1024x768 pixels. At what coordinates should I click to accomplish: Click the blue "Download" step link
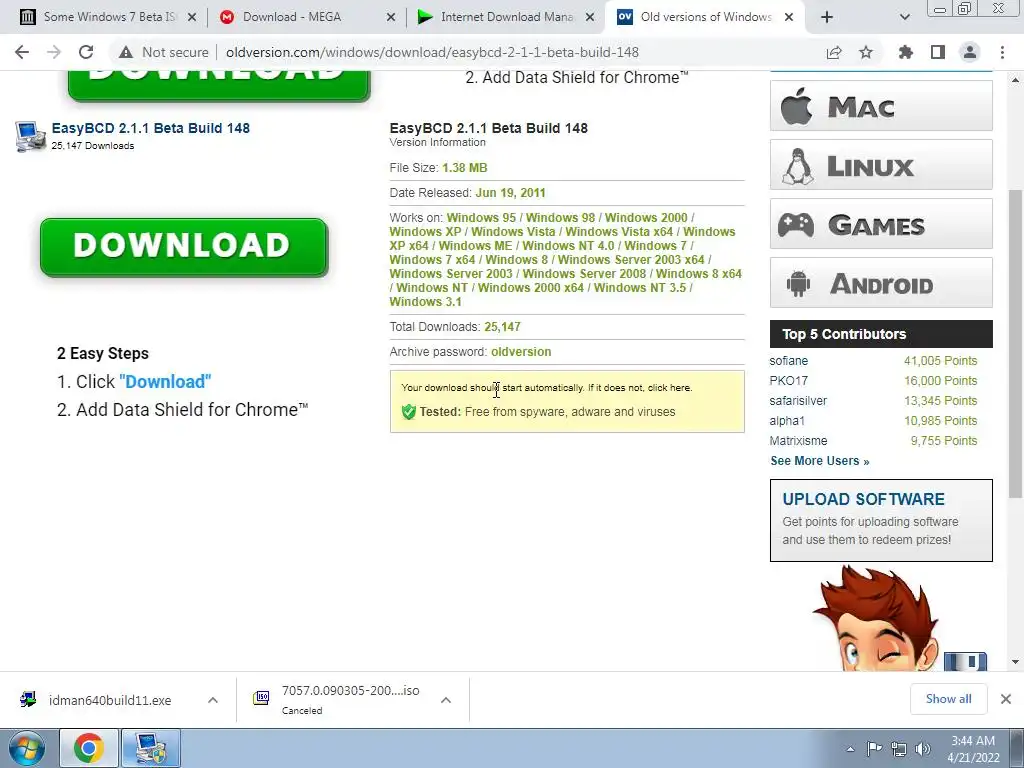click(165, 381)
